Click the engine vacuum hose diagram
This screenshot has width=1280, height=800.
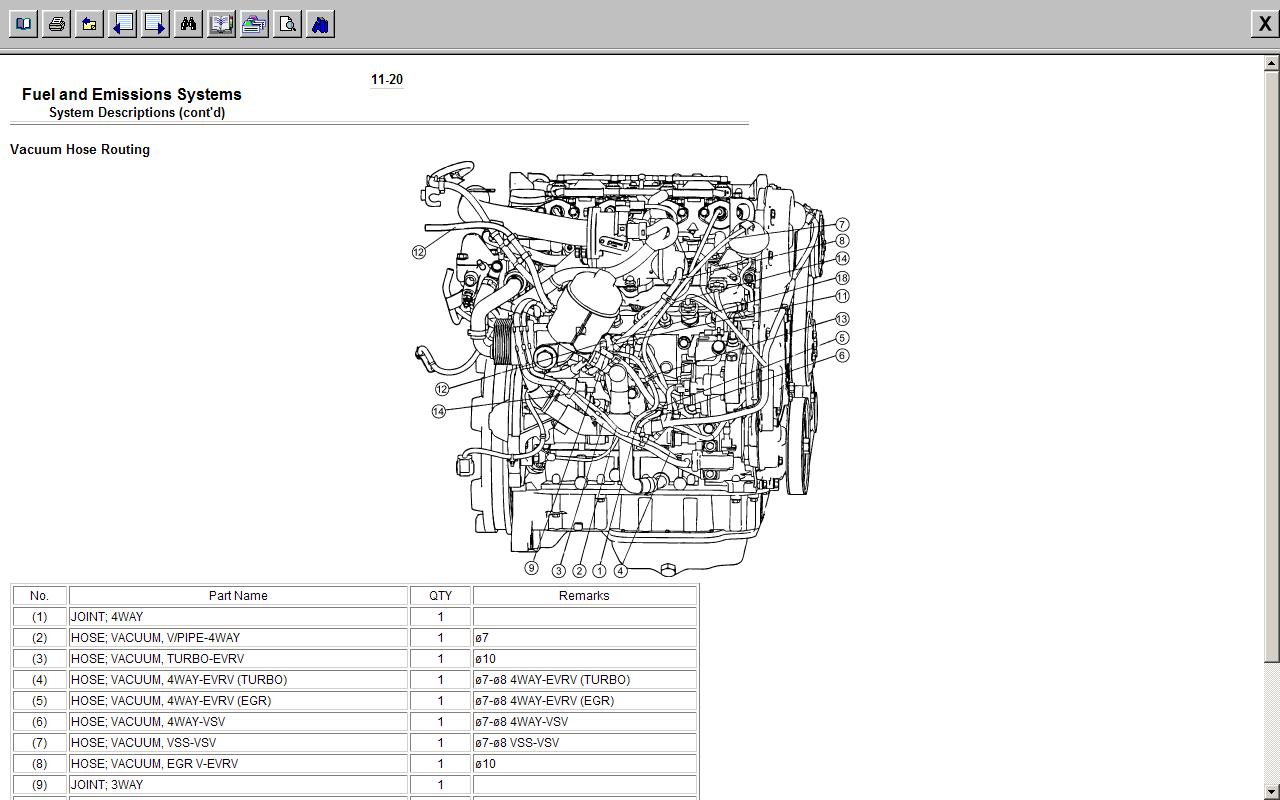(630, 370)
